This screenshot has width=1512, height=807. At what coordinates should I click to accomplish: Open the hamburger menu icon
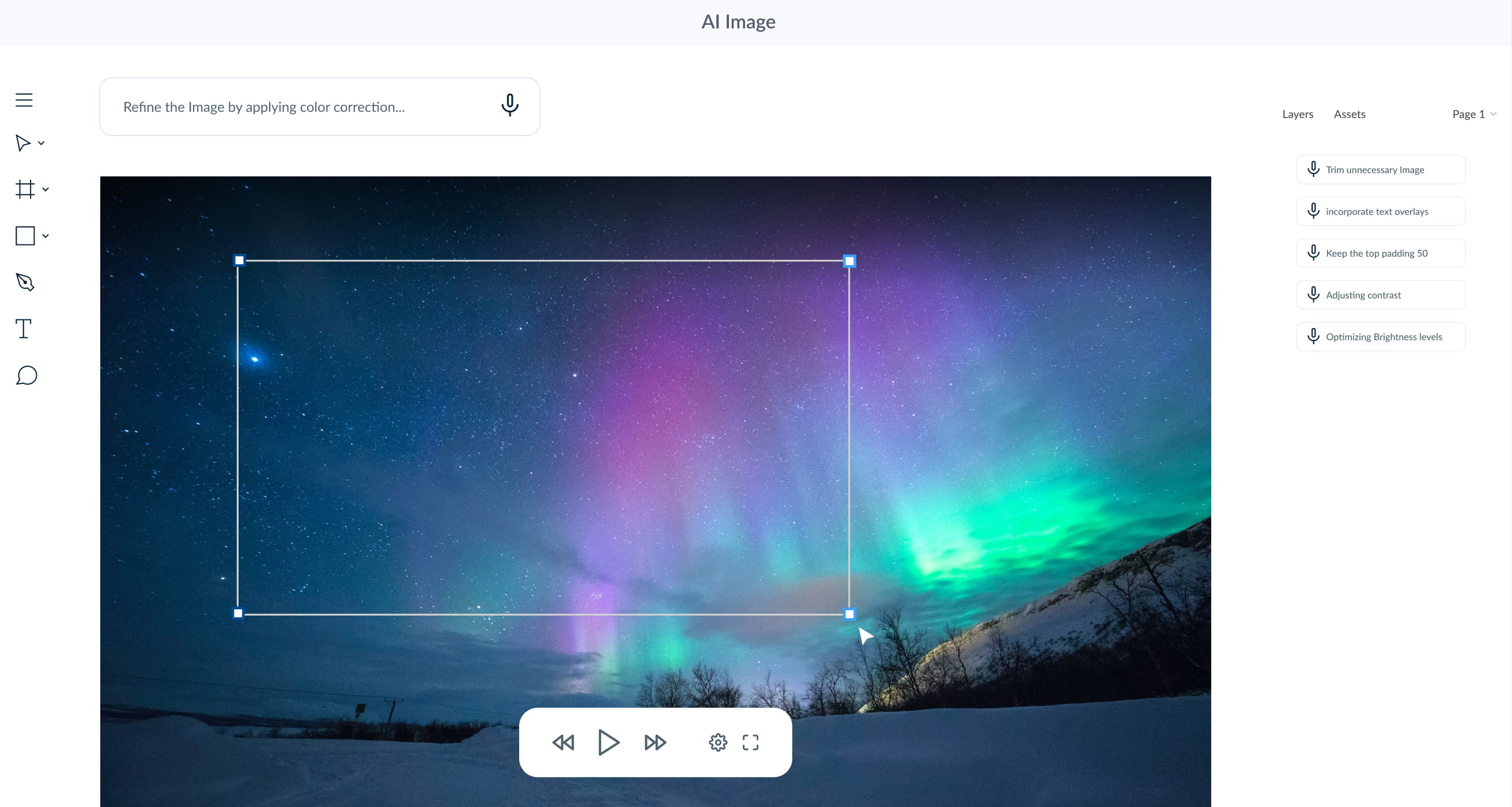24,100
